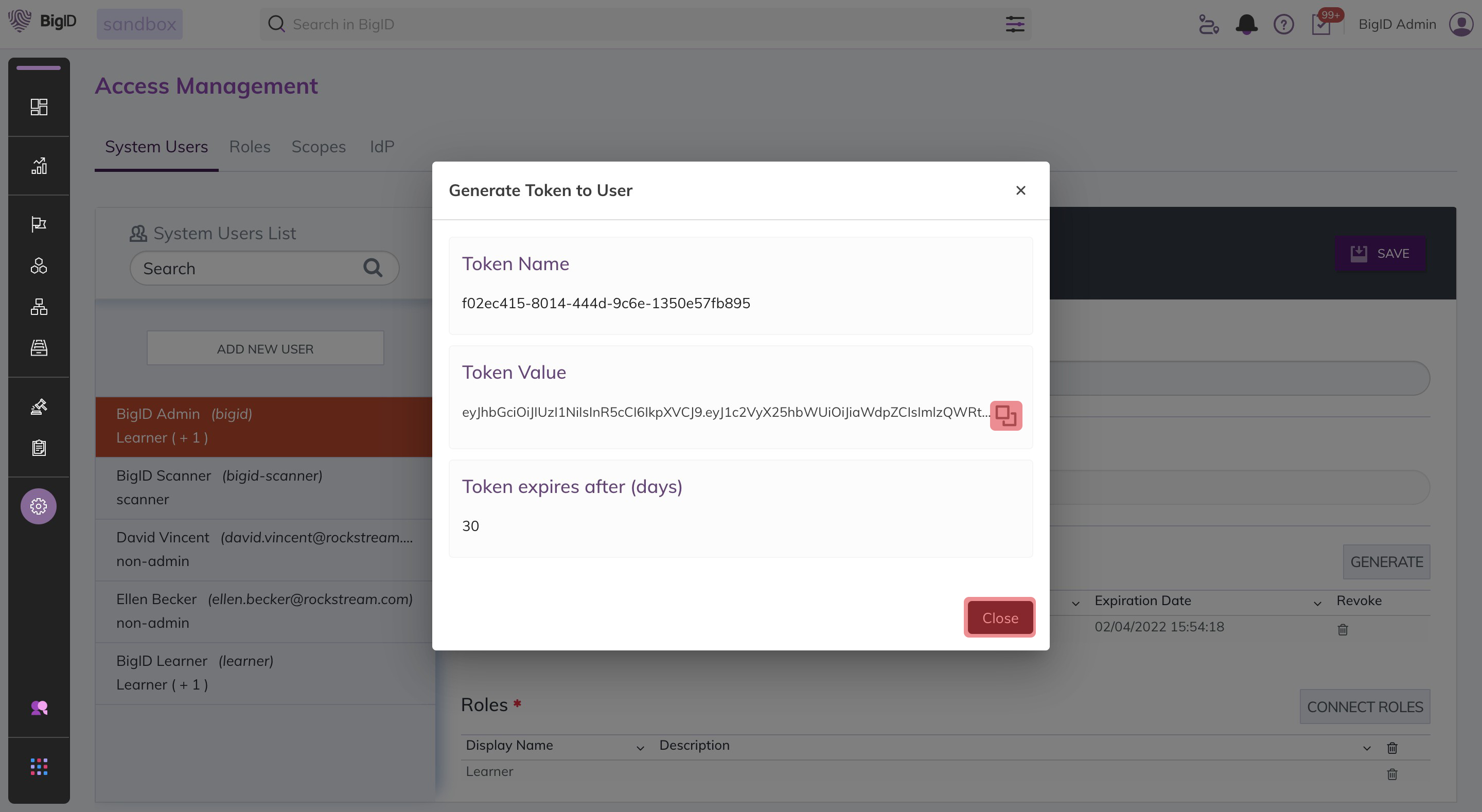Image resolution: width=1482 pixels, height=812 pixels.
Task: Switch to the Roles tab
Action: 249,147
